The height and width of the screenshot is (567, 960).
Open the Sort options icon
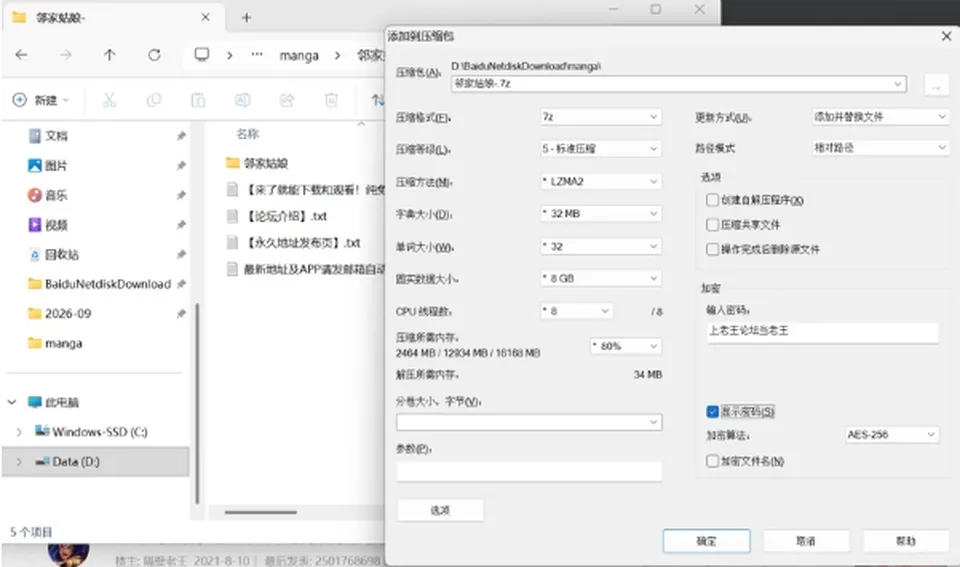click(x=378, y=100)
